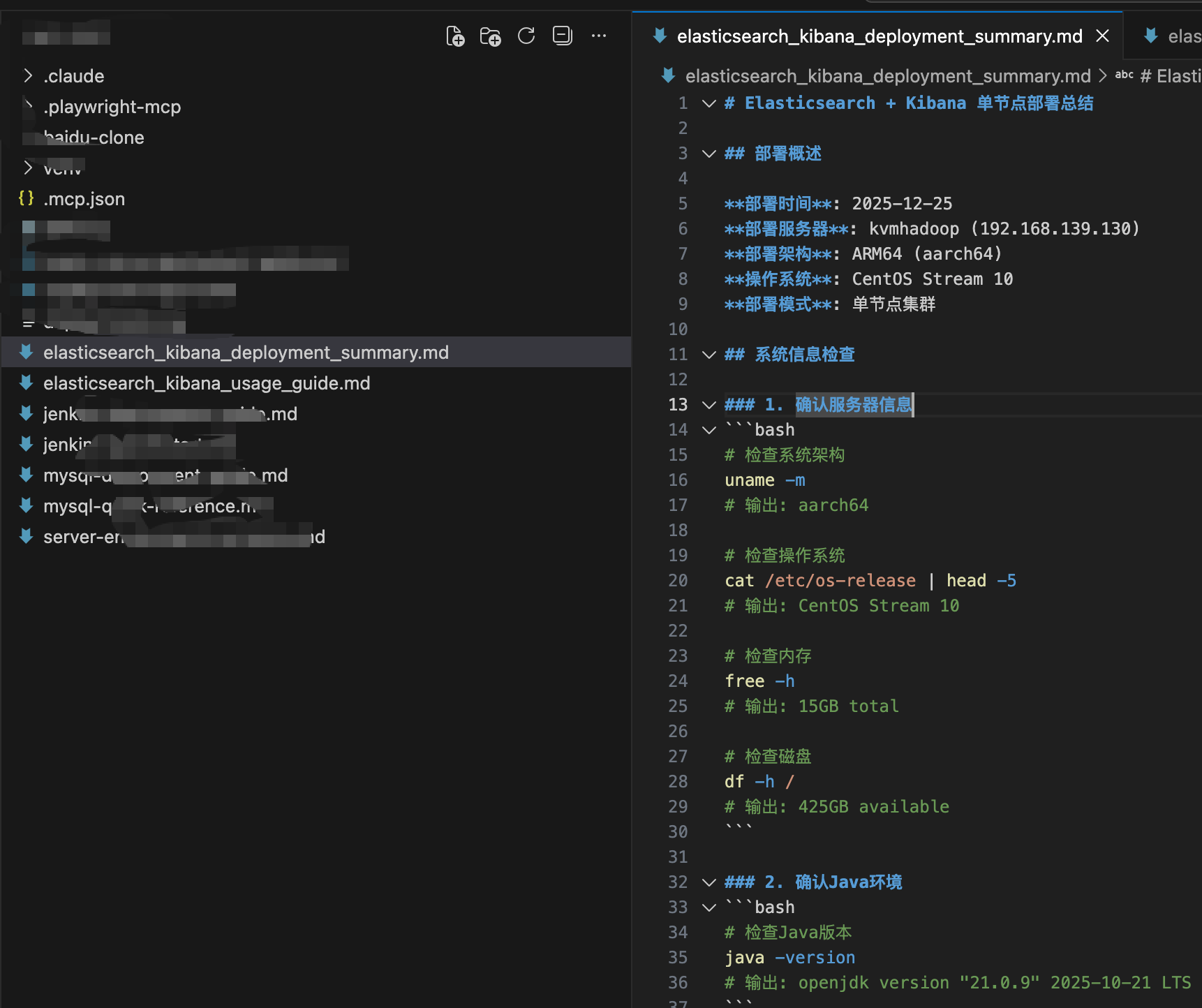
Task: Fold '### 2. 确认Java环境' section at line 32
Action: point(709,882)
